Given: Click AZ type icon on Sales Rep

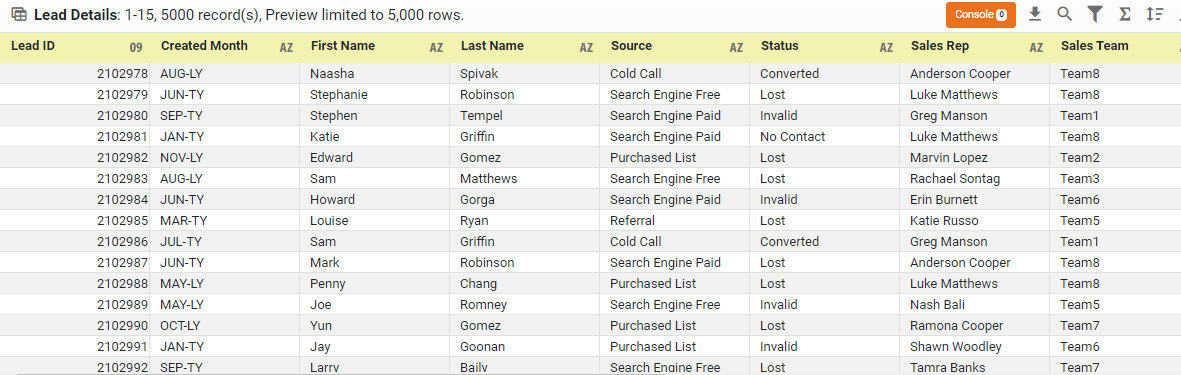Looking at the screenshot, I should pos(1036,47).
